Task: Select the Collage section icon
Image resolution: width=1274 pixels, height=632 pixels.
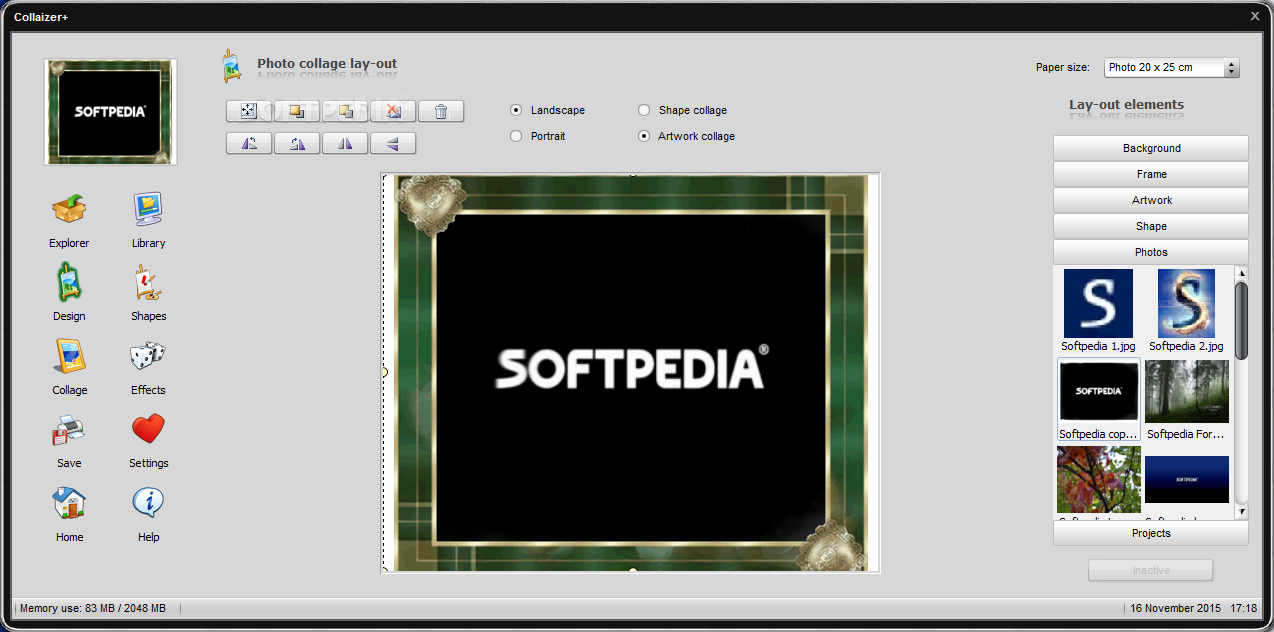Action: 69,358
